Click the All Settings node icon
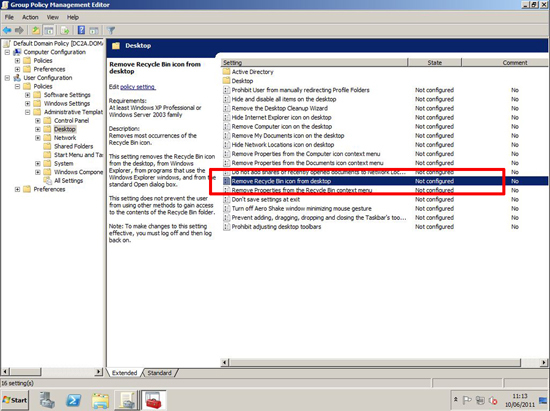This screenshot has width=550, height=411. (x=47, y=181)
